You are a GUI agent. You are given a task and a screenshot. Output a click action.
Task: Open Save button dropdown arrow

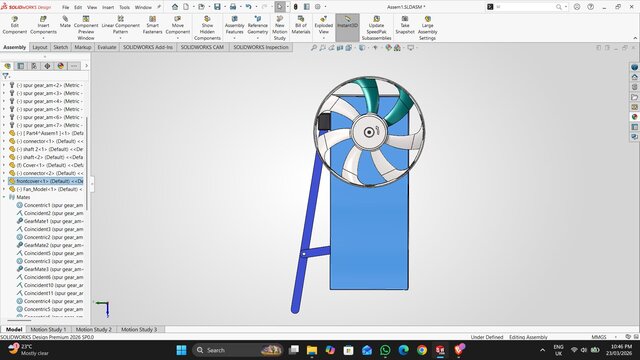tap(224, 7)
